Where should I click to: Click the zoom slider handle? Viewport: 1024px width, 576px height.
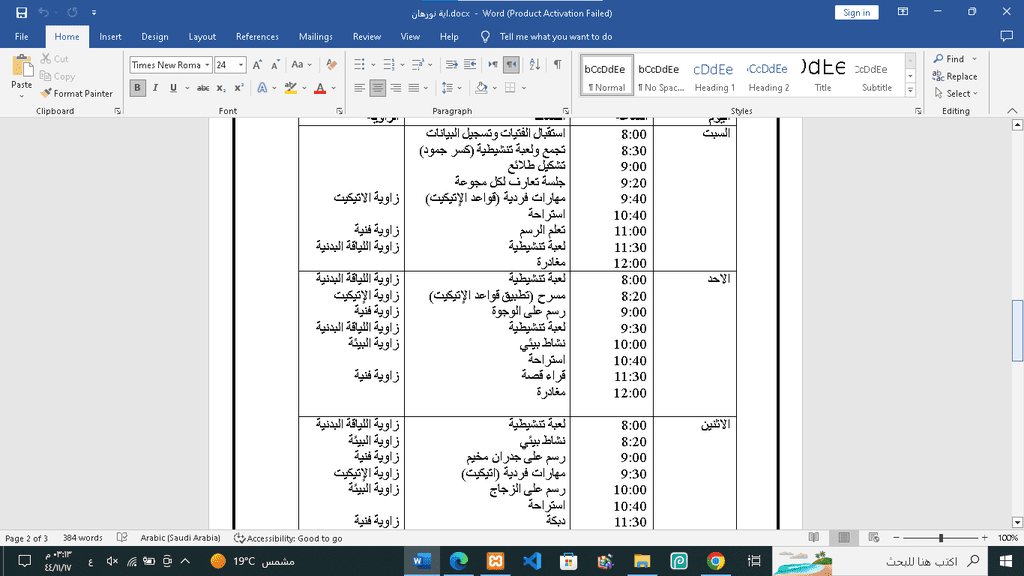click(x=941, y=537)
